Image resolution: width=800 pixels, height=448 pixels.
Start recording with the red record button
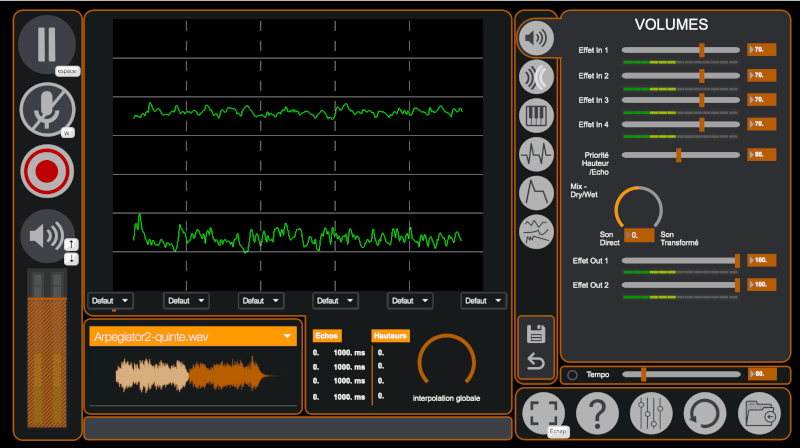click(47, 171)
